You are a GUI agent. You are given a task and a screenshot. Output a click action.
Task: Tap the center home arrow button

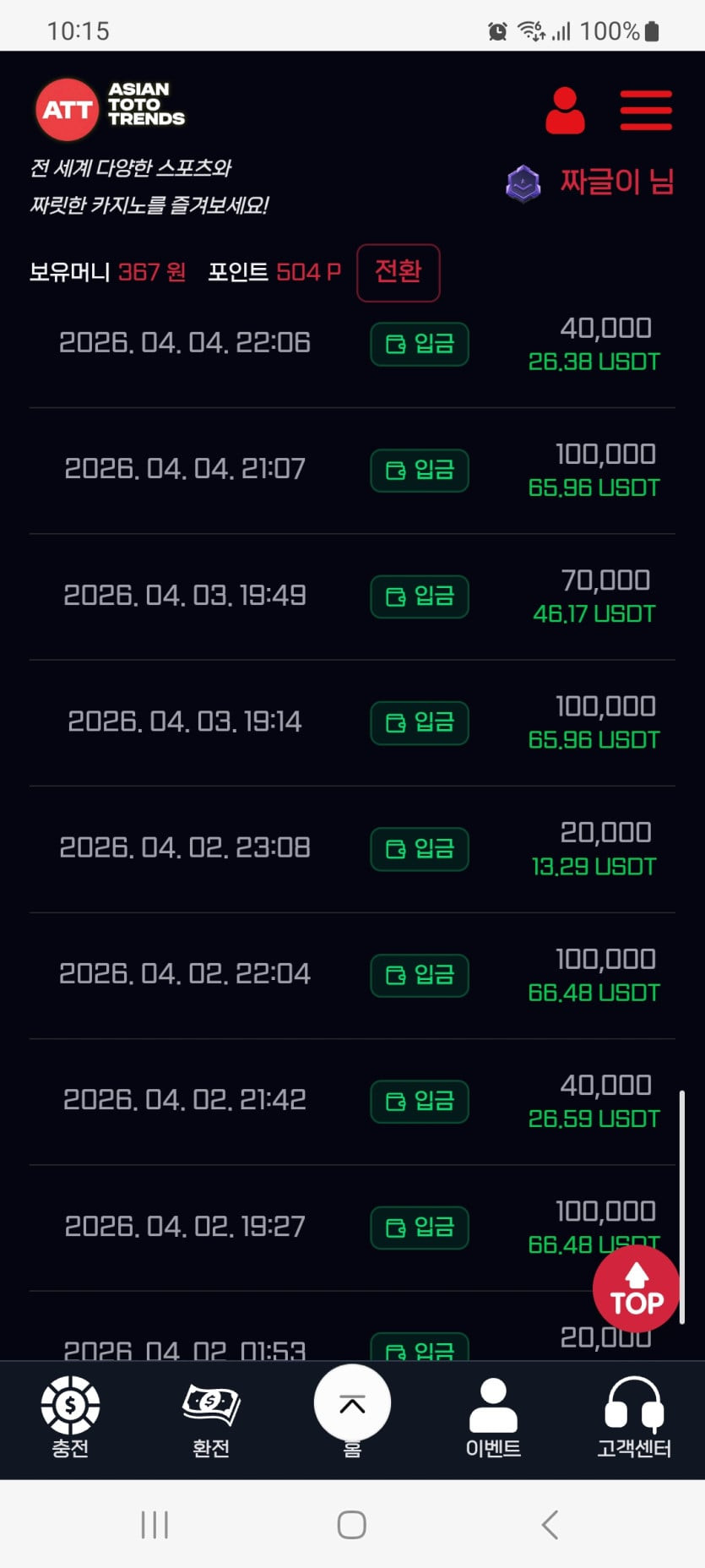[x=352, y=1403]
